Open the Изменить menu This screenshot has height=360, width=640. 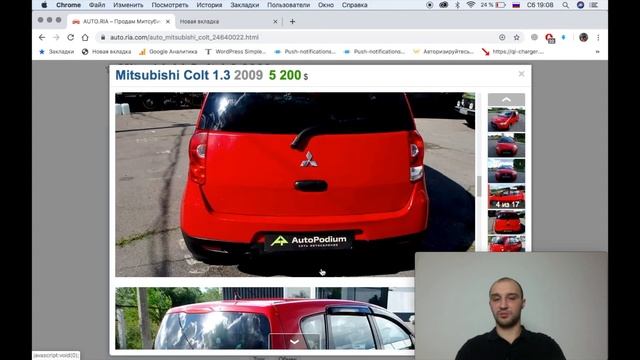pyautogui.click(x=128, y=5)
